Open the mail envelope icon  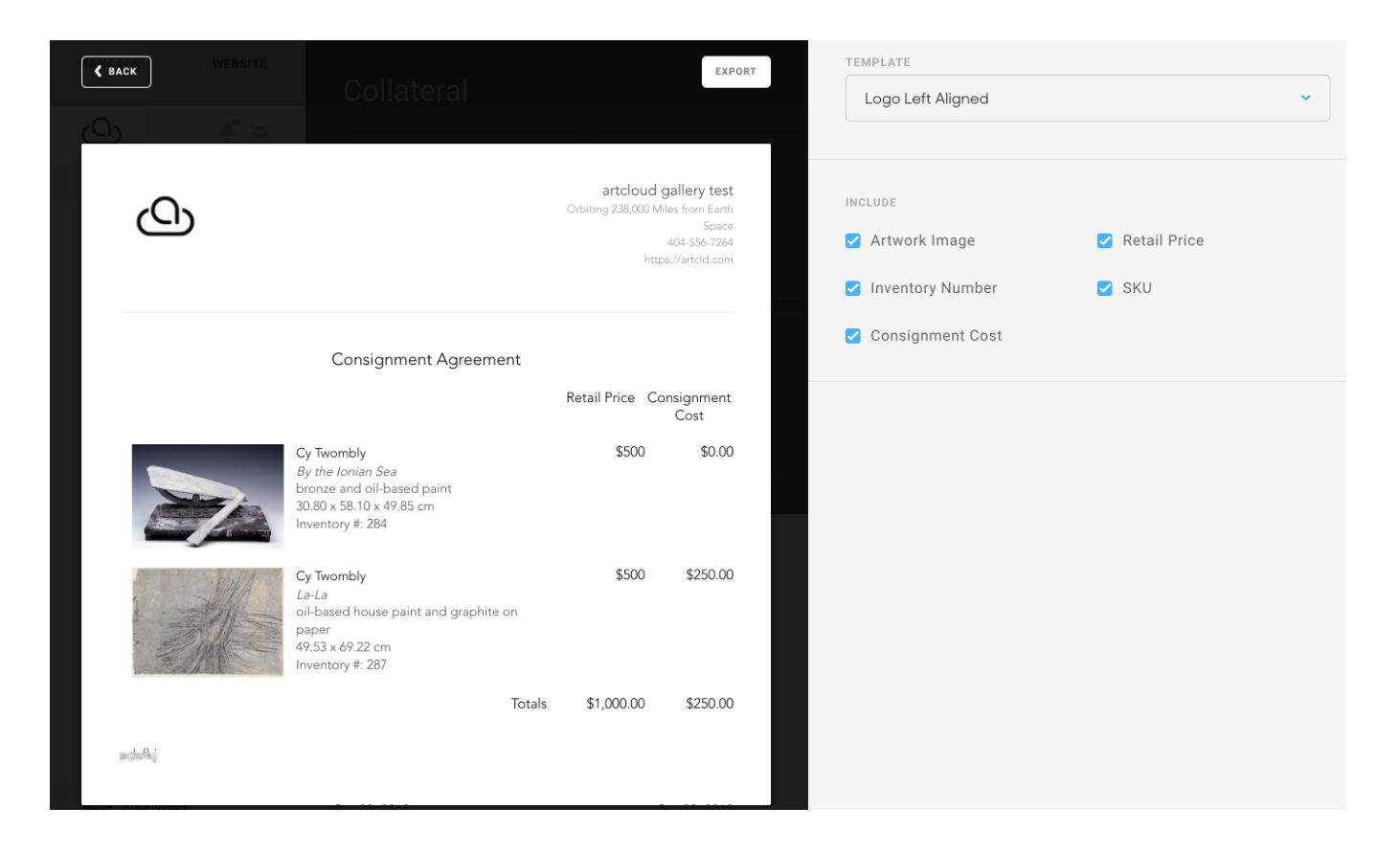coord(259,131)
